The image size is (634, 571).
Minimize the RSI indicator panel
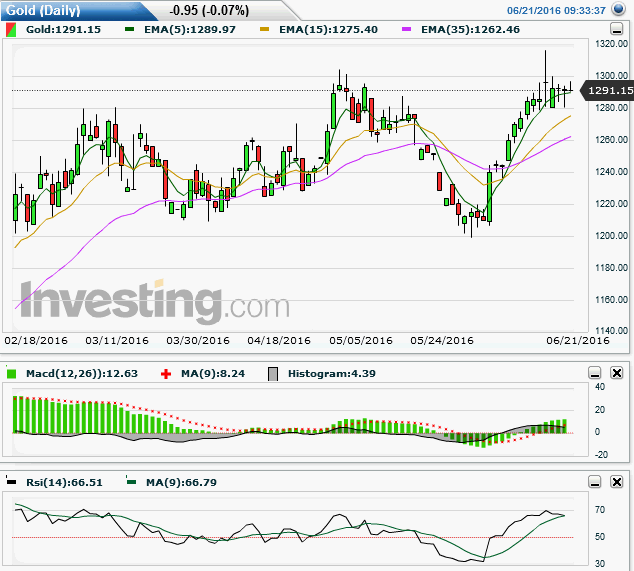pyautogui.click(x=595, y=482)
